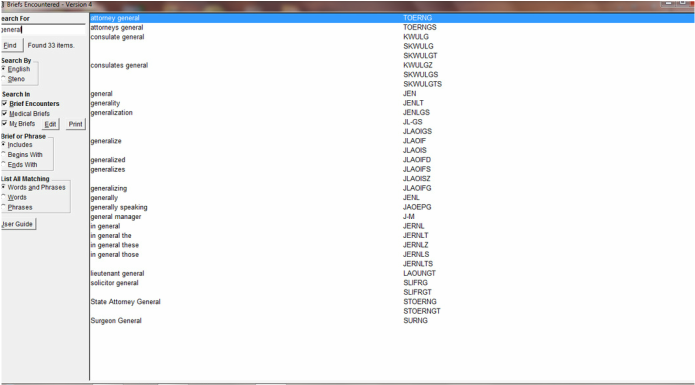
Task: Select the 'generally speaking' phrase
Action: coord(119,207)
